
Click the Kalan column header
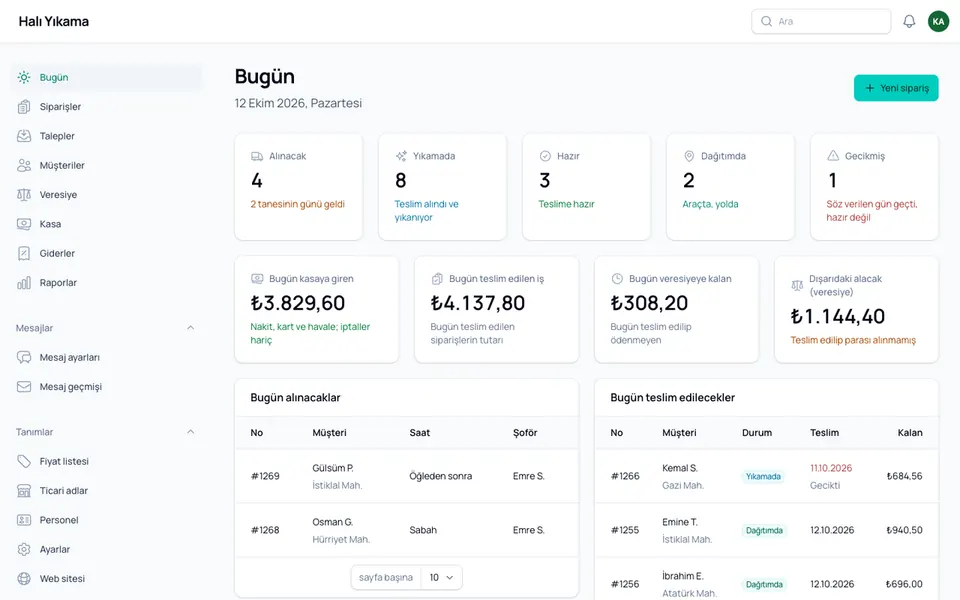tap(910, 432)
